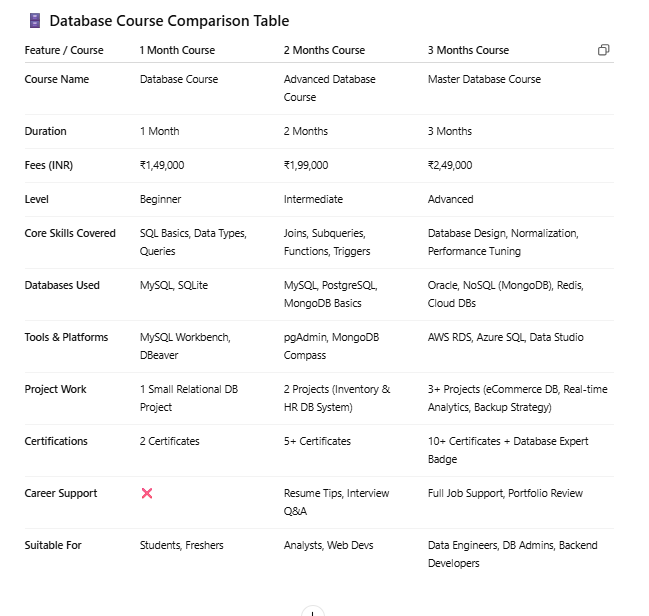Click the '3 Months Course' column header

[x=468, y=50]
